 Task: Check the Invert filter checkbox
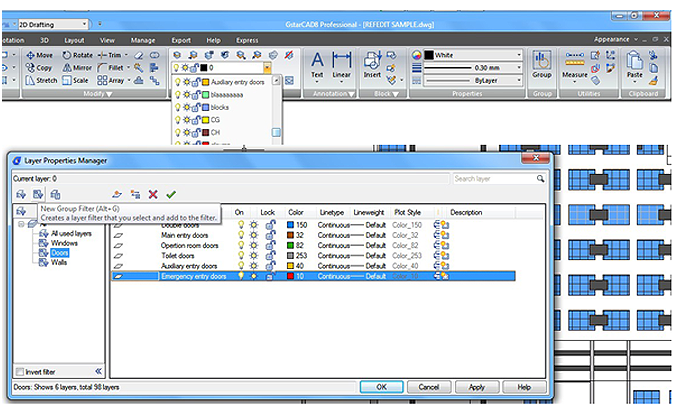(20, 372)
